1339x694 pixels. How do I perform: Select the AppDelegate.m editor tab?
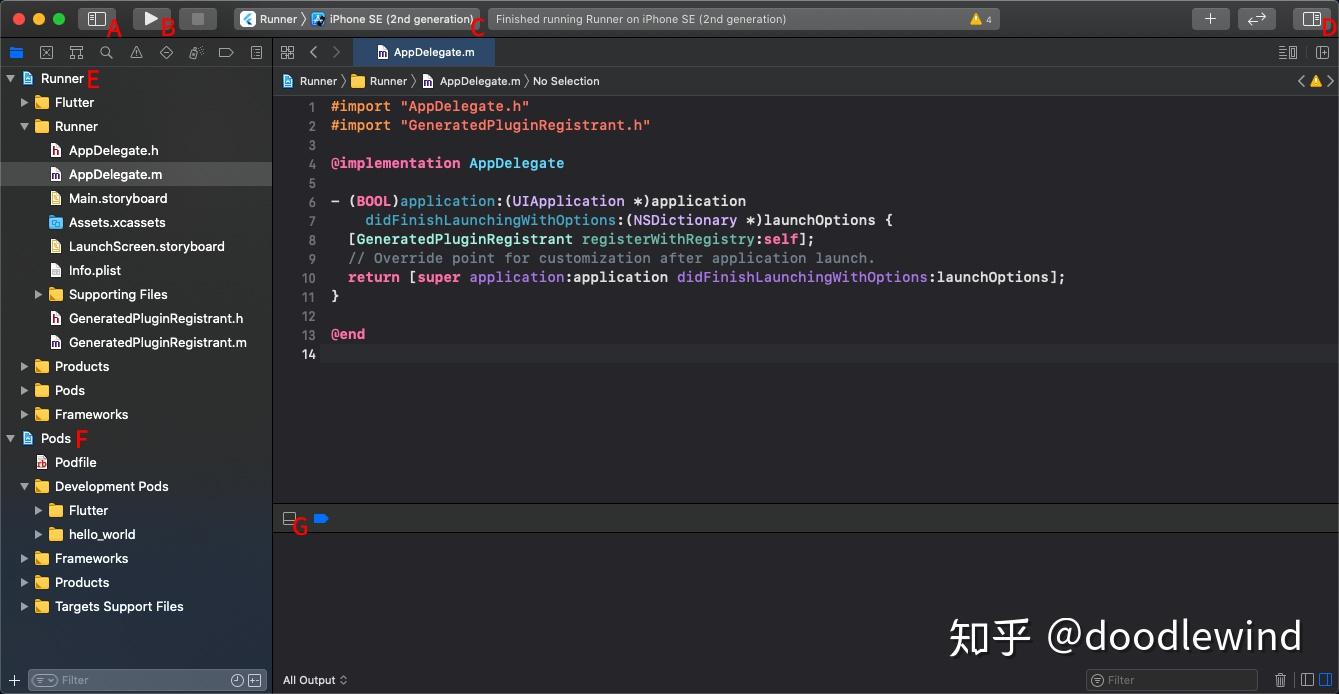tap(424, 52)
